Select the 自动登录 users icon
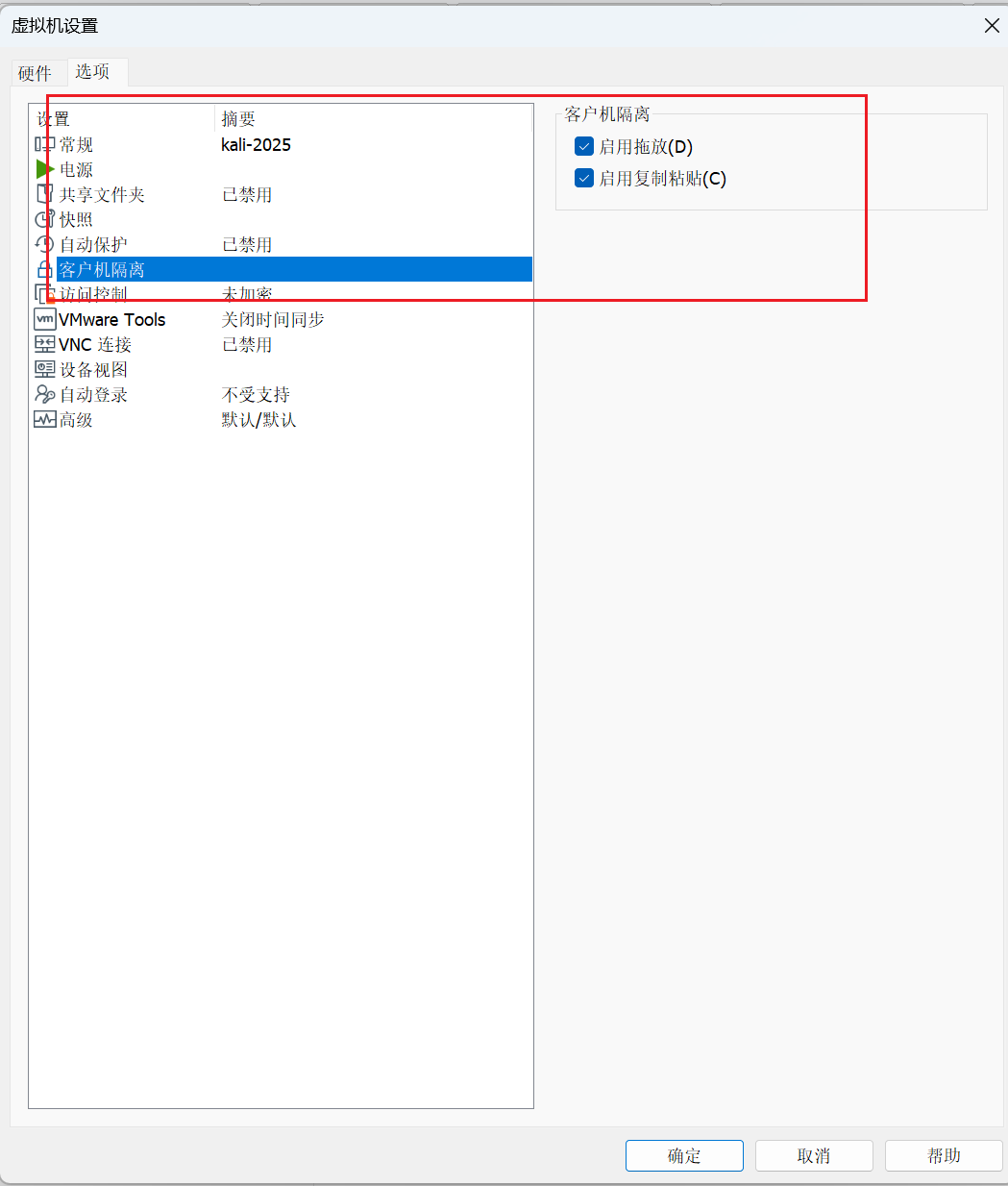Screen dimensions: 1008x1186 tap(45, 394)
